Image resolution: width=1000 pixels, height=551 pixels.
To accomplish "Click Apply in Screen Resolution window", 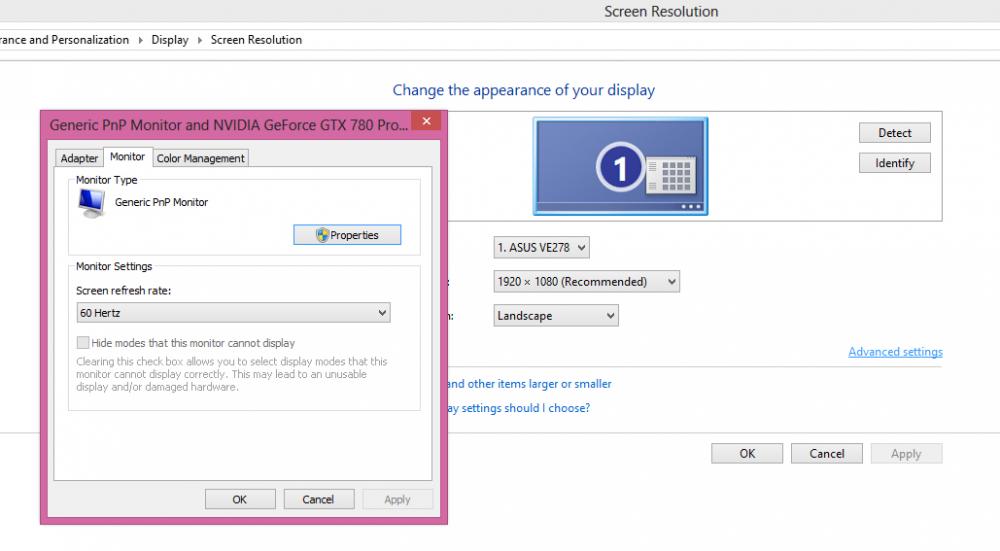I will click(906, 453).
